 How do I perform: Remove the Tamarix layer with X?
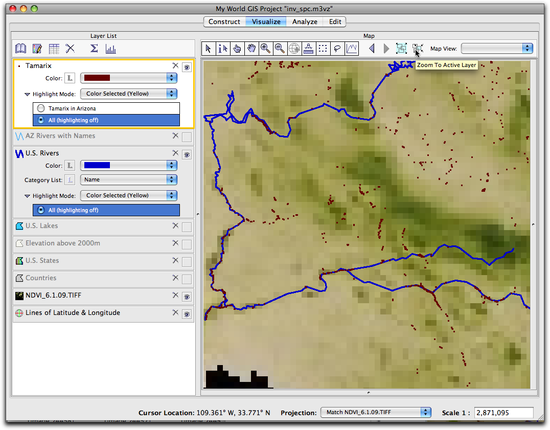click(175, 66)
